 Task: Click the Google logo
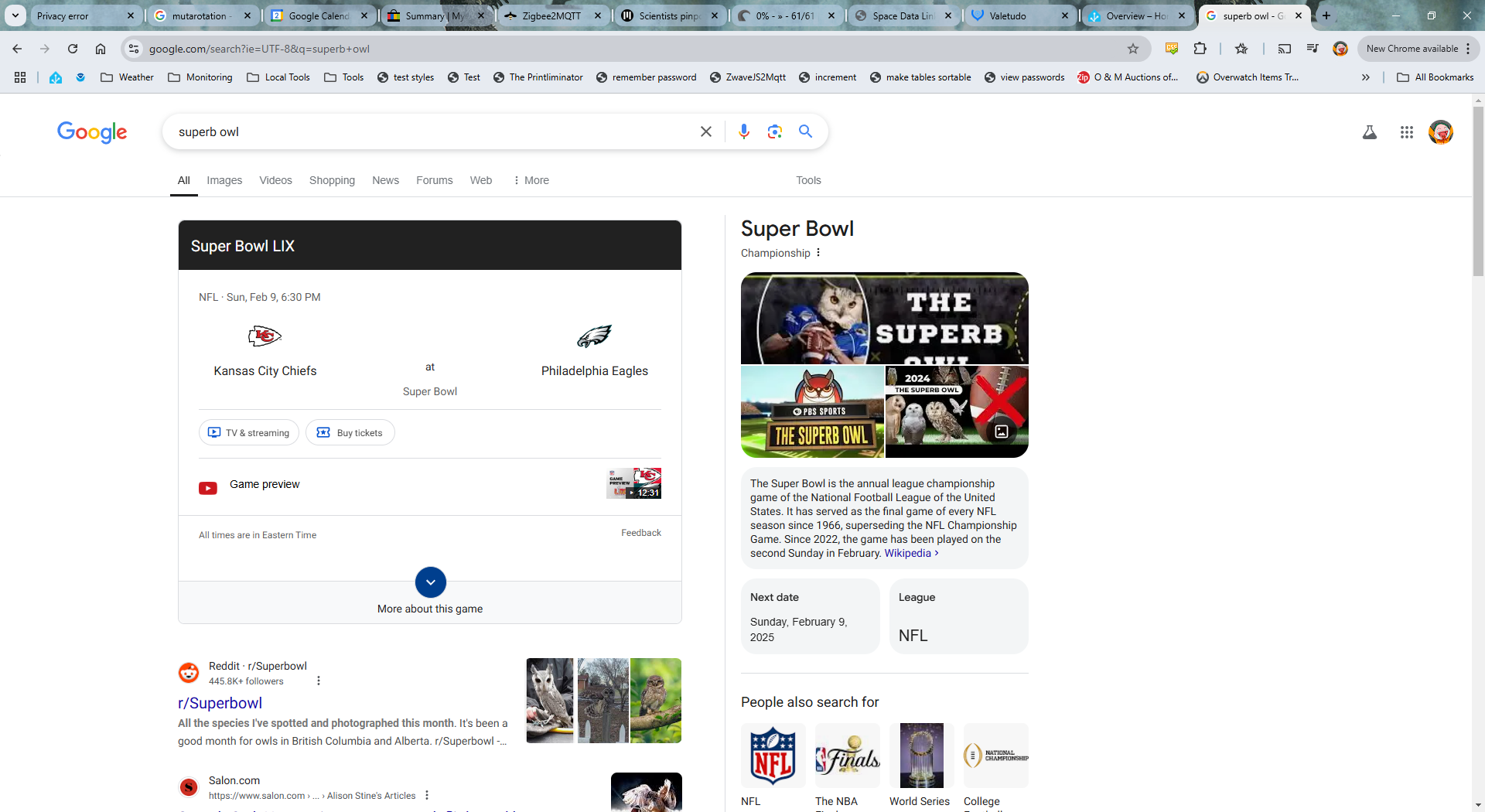pos(92,132)
